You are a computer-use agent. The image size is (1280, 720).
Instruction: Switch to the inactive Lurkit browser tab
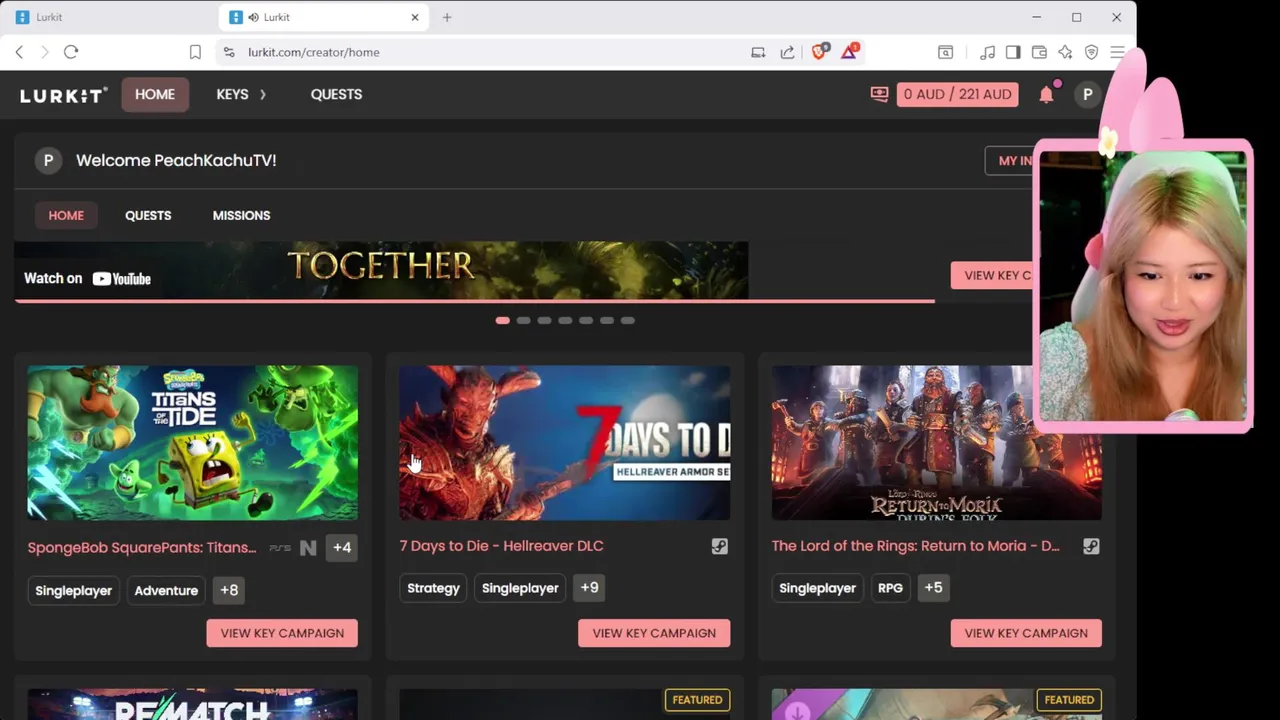[x=110, y=17]
